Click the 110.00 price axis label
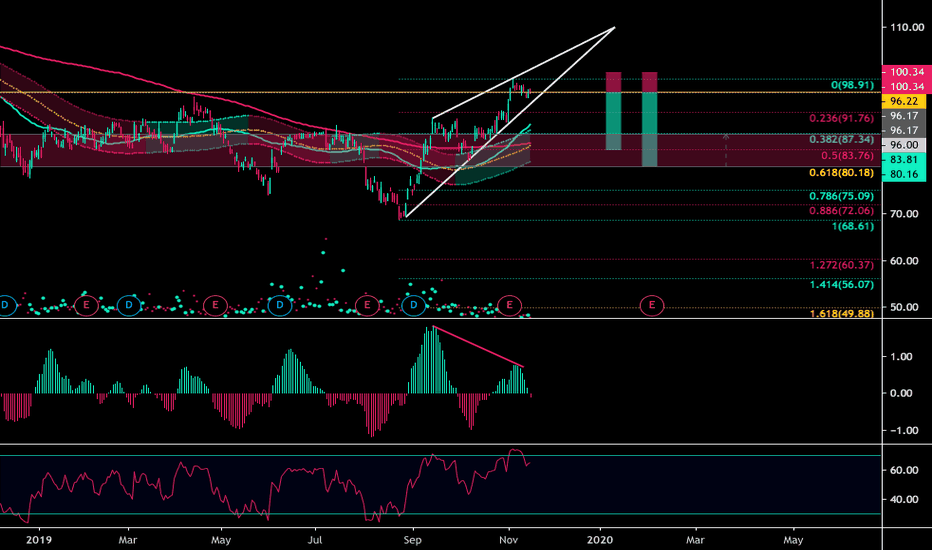 [x=906, y=27]
